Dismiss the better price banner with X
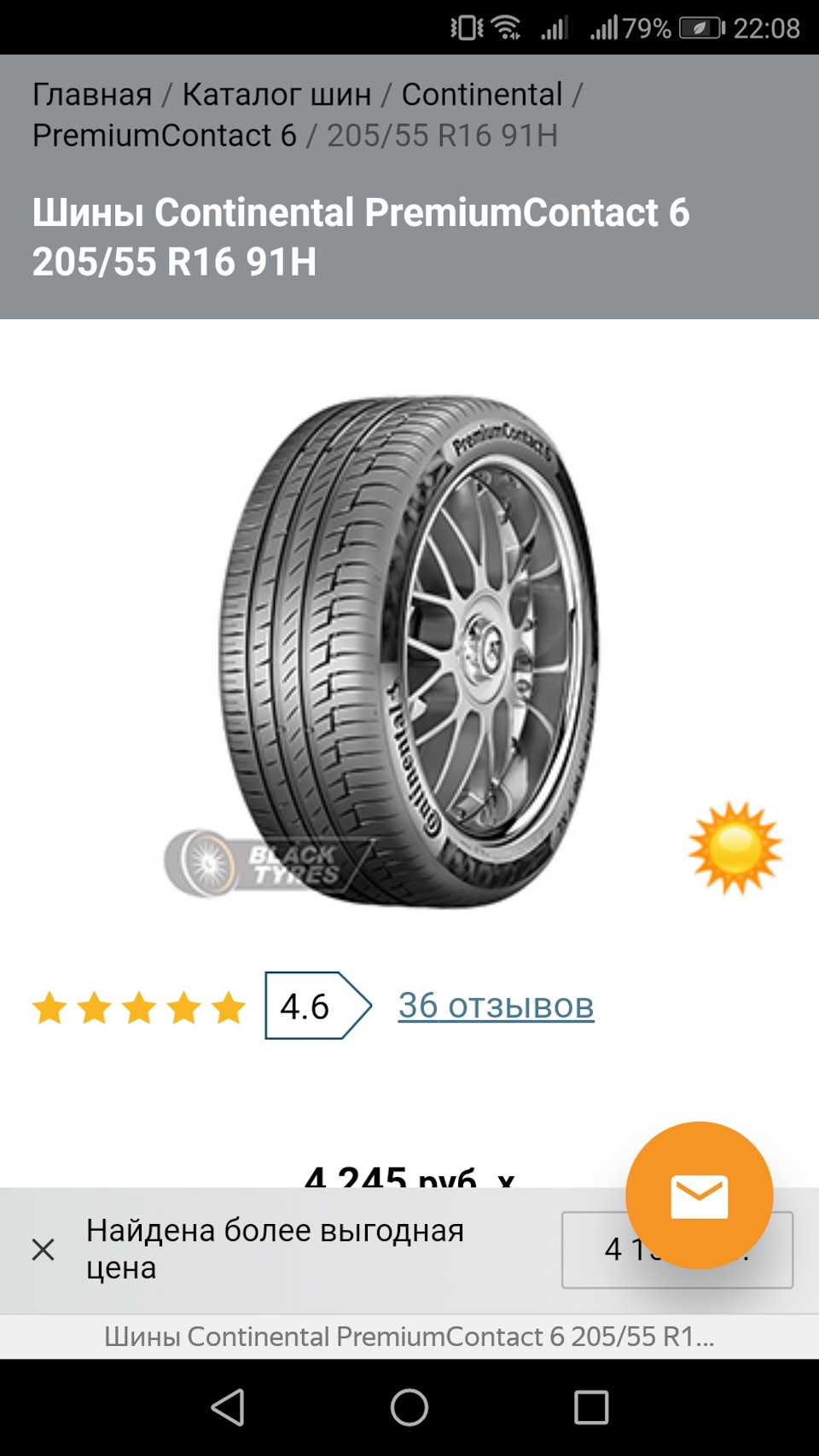 coord(43,1250)
